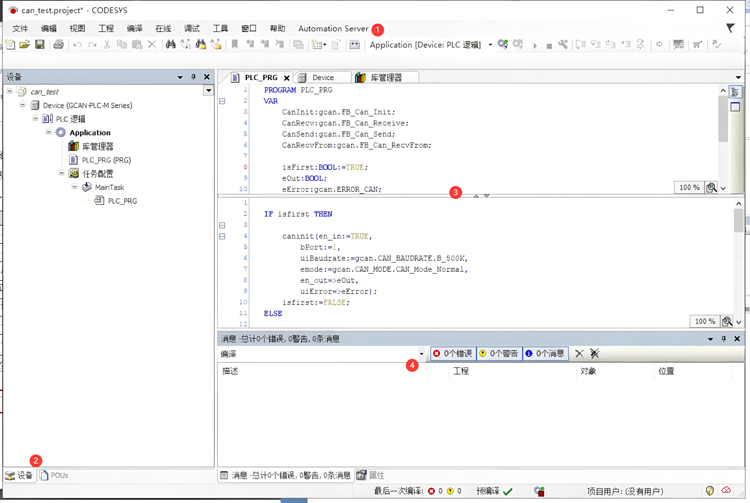
Task: Select PLC_PRG (PRG) in device tree
Action: [x=105, y=159]
